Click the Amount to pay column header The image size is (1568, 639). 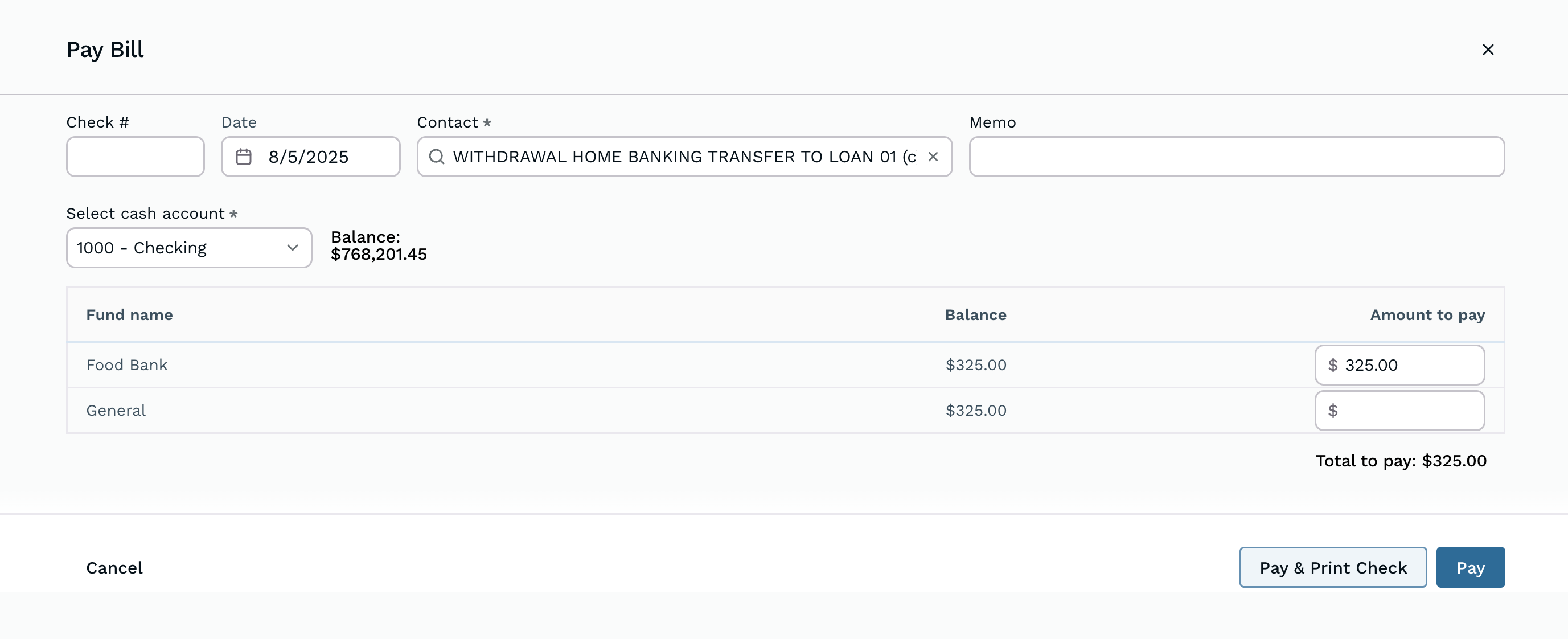1427,315
